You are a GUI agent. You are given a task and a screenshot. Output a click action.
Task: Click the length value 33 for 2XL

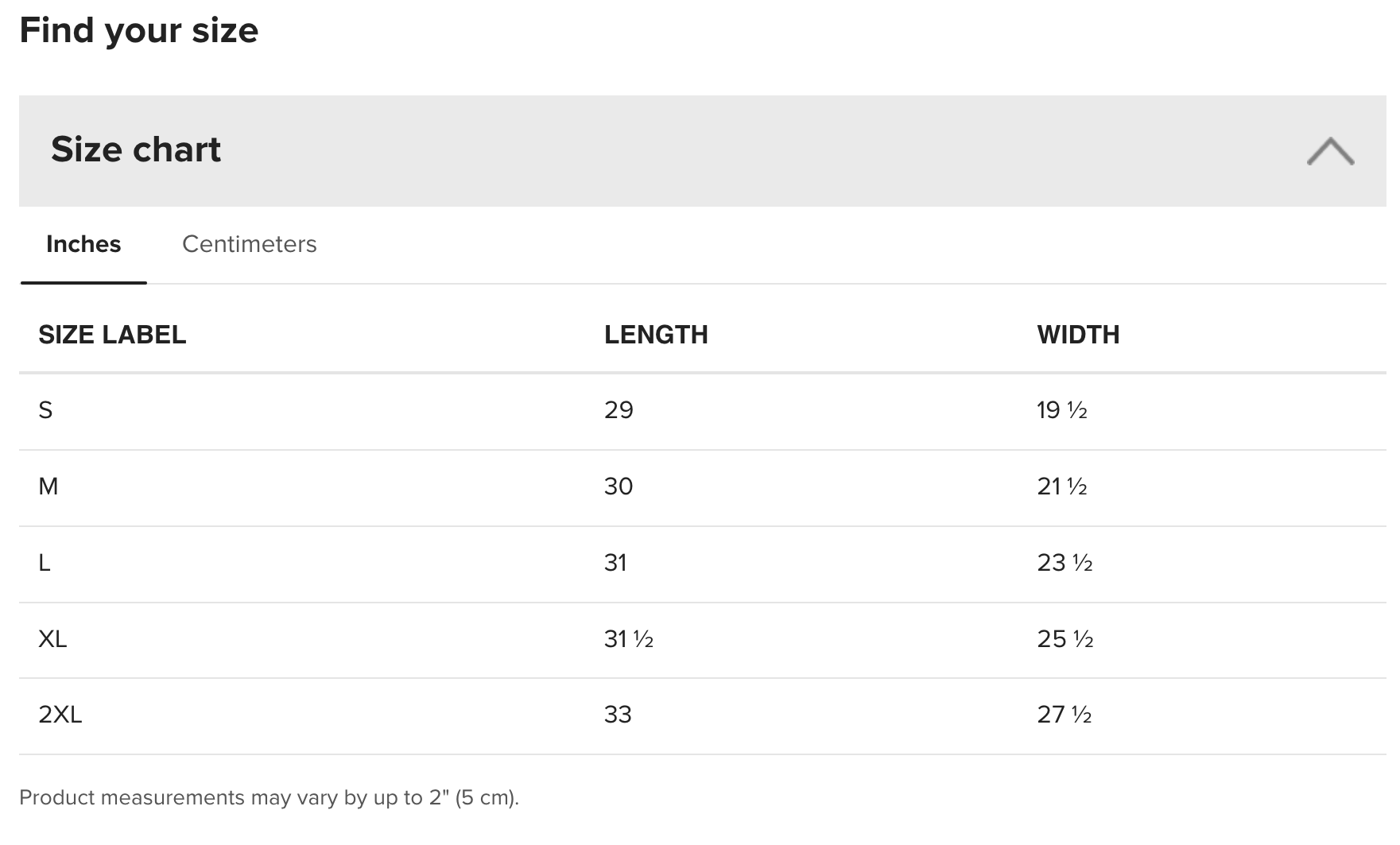(x=618, y=715)
